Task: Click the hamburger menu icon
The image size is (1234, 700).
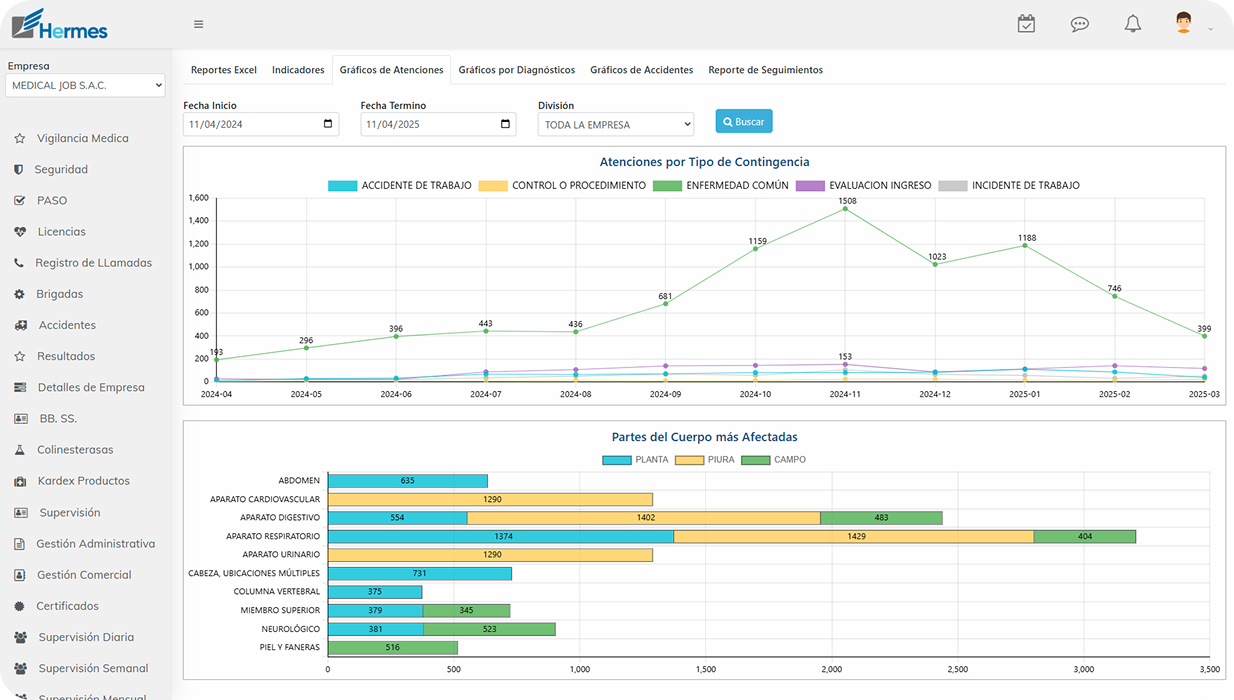Action: click(199, 24)
